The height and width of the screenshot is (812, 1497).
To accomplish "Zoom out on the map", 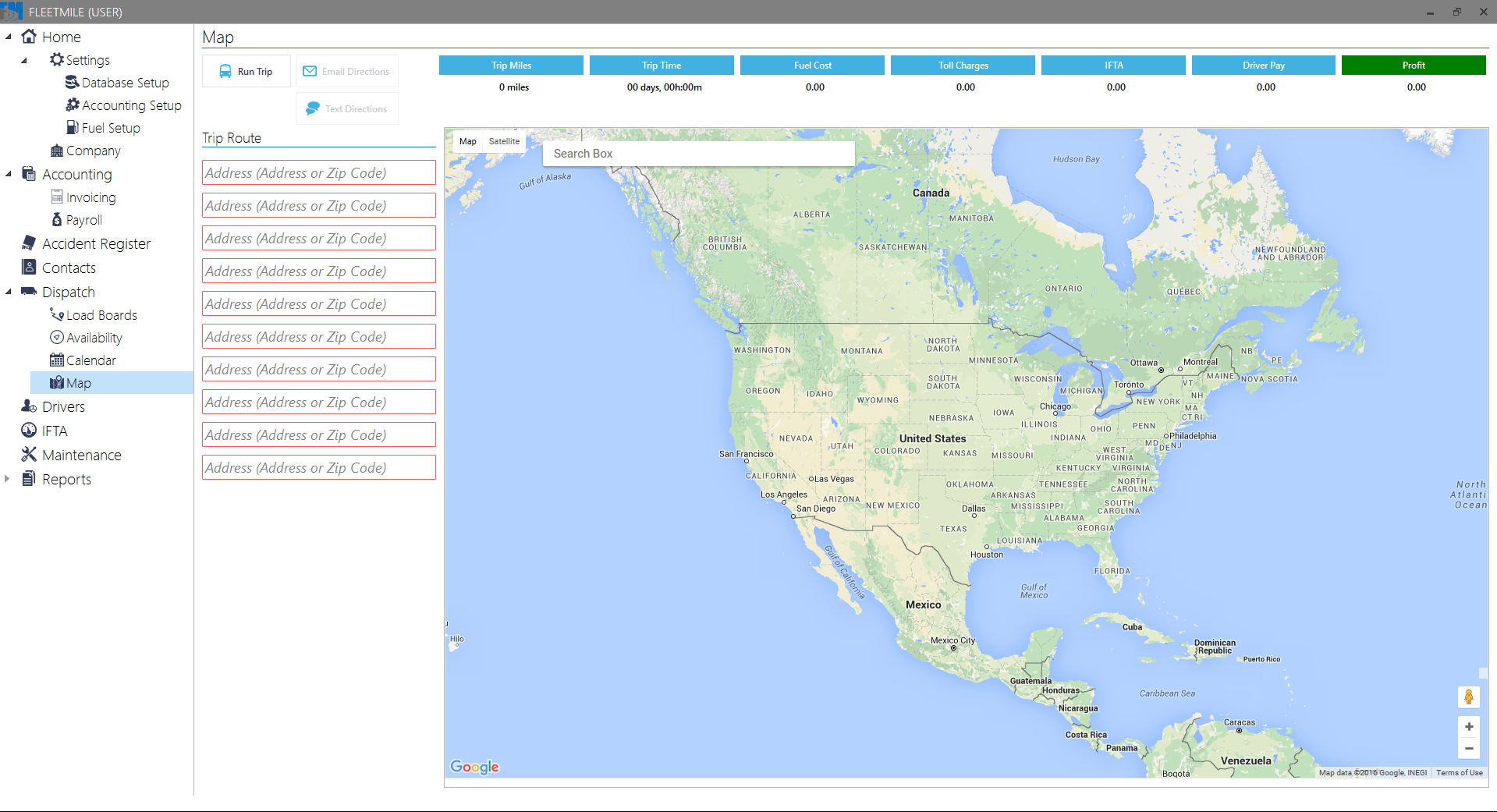I will pos(1469,748).
